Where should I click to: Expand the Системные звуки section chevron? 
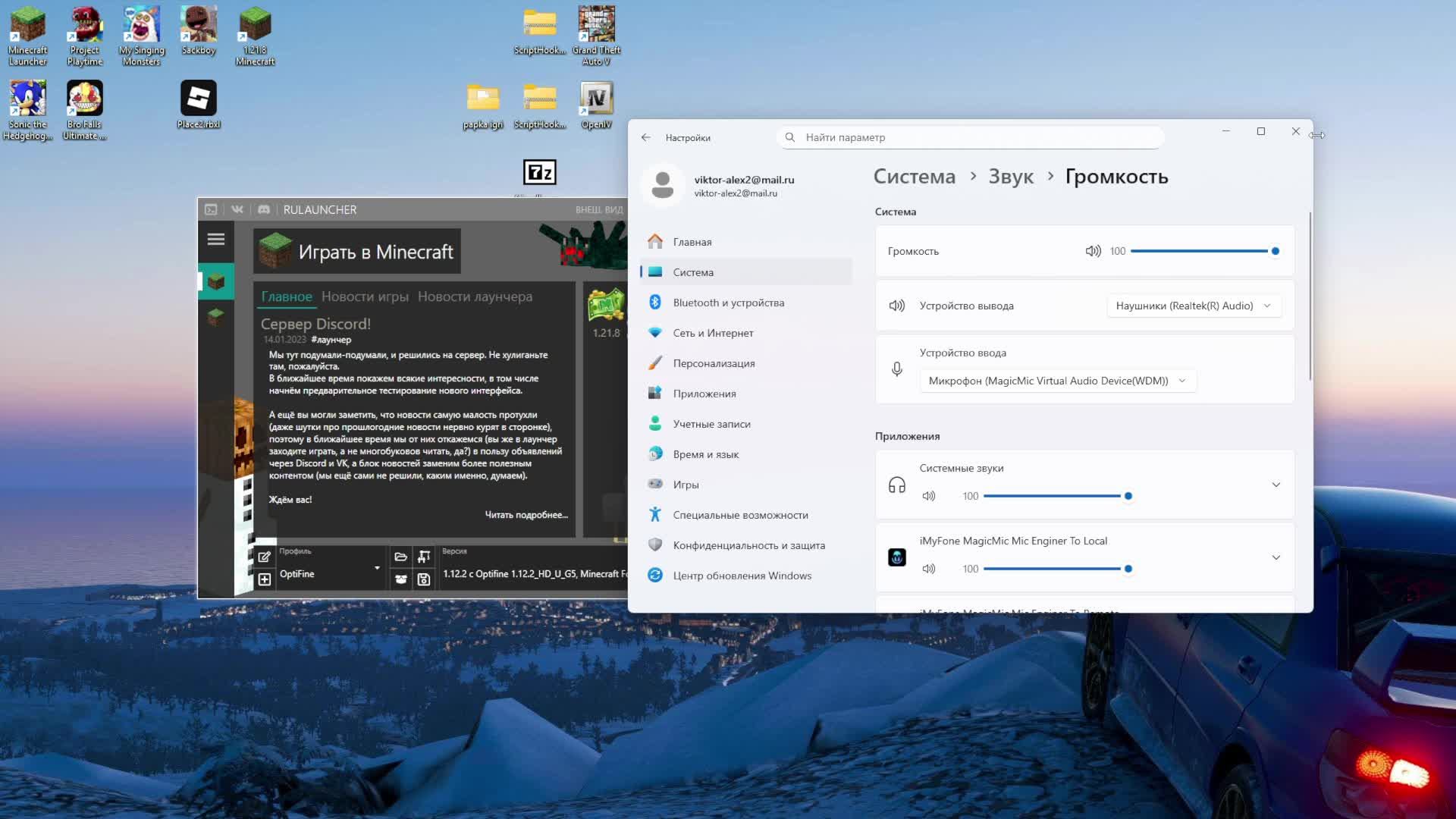click(x=1276, y=485)
